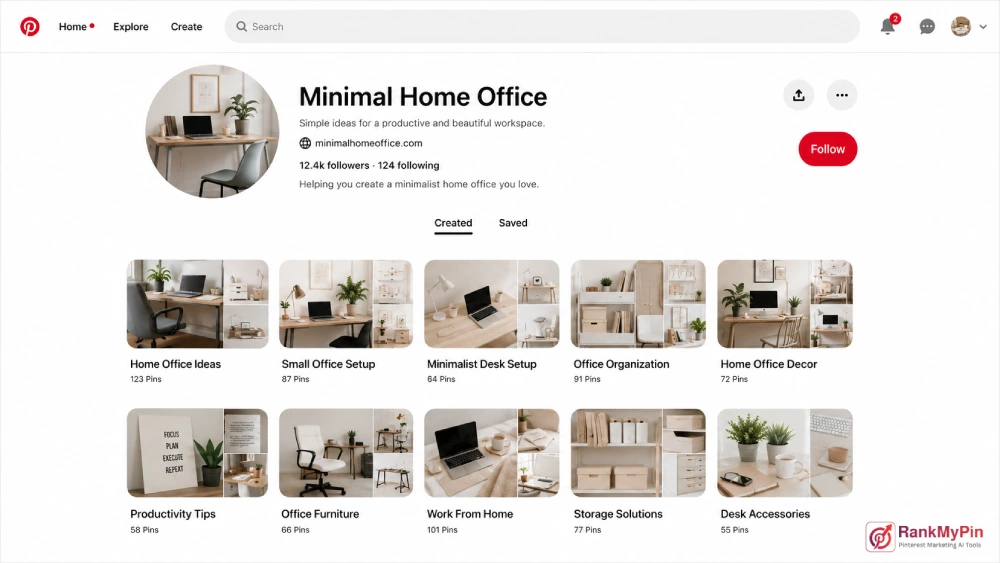View the 12.4k followers list
The image size is (1000, 563).
point(334,166)
